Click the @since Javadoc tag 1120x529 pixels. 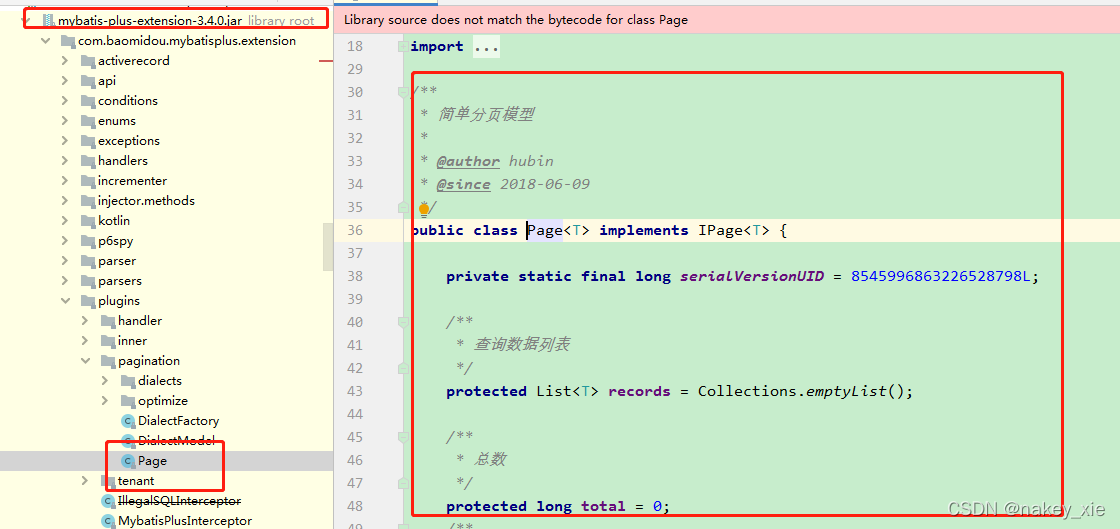(464, 184)
